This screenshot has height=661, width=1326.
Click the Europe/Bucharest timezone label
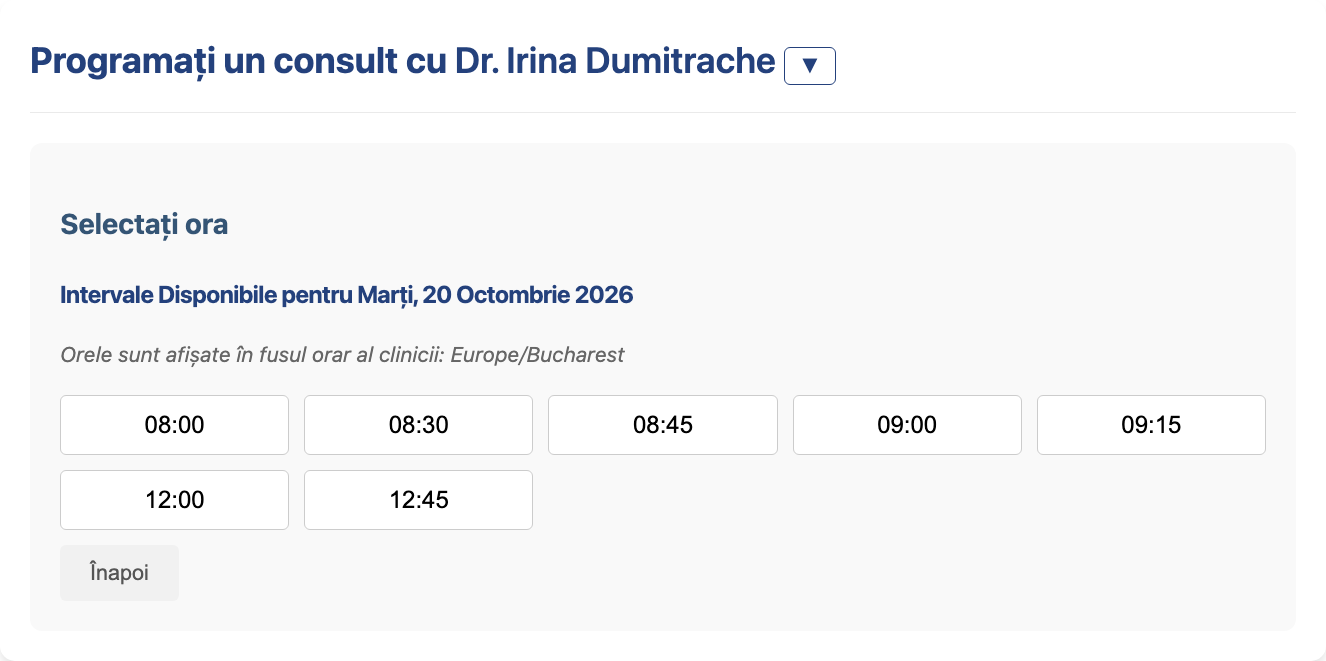pyautogui.click(x=538, y=355)
